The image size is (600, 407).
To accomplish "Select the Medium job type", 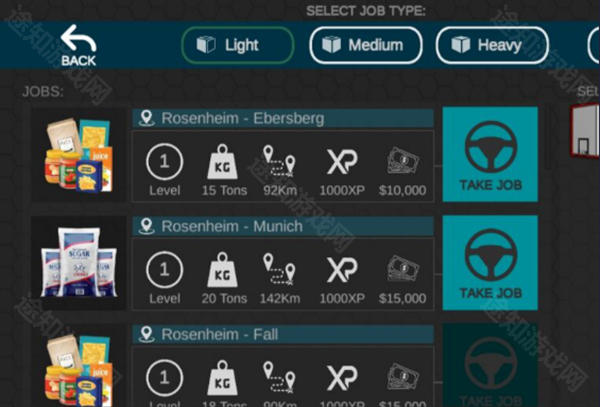I will (x=366, y=45).
